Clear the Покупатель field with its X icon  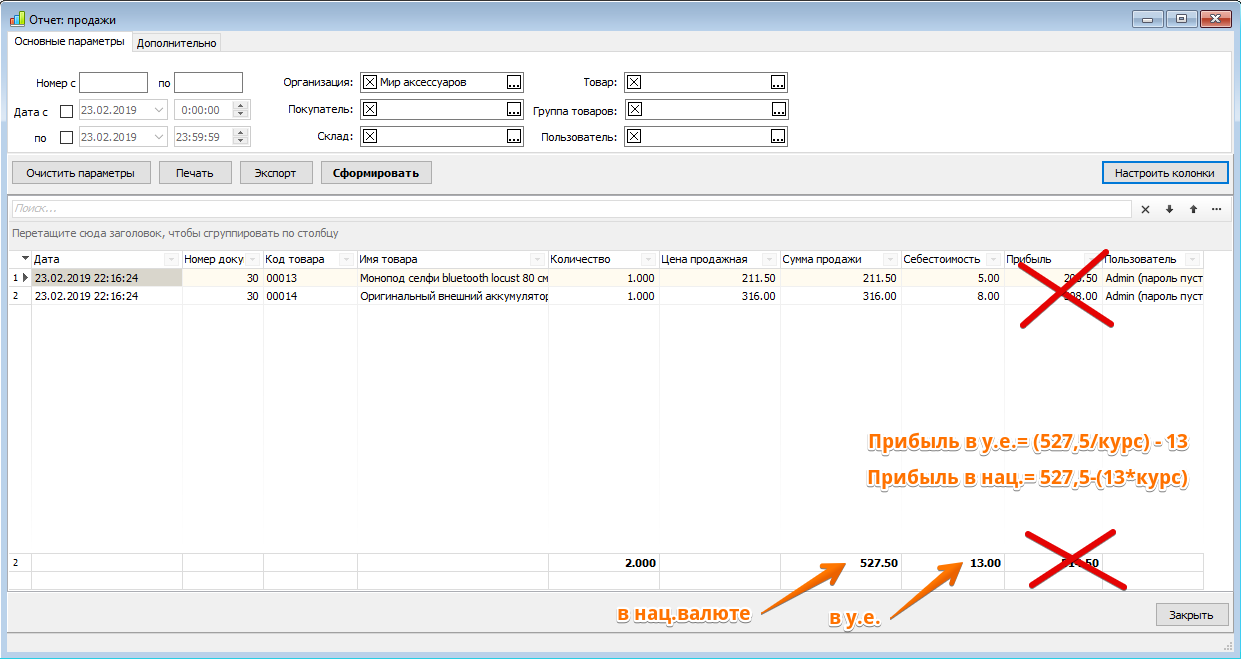370,109
